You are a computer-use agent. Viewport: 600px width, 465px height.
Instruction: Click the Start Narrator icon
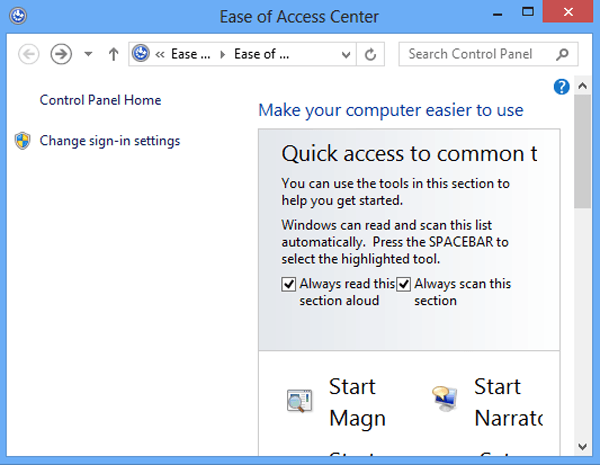(445, 398)
